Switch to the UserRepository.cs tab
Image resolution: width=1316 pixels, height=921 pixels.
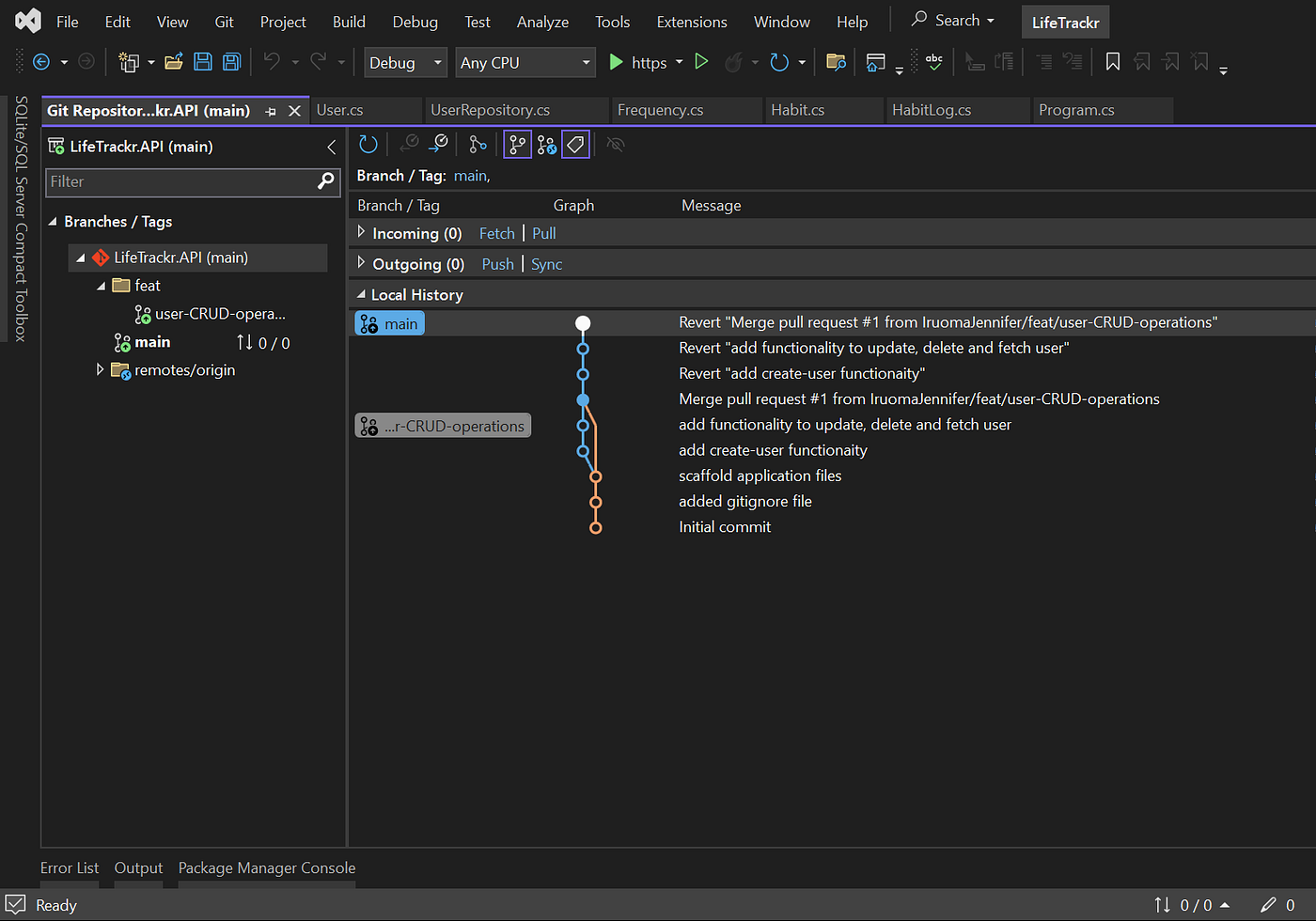490,110
